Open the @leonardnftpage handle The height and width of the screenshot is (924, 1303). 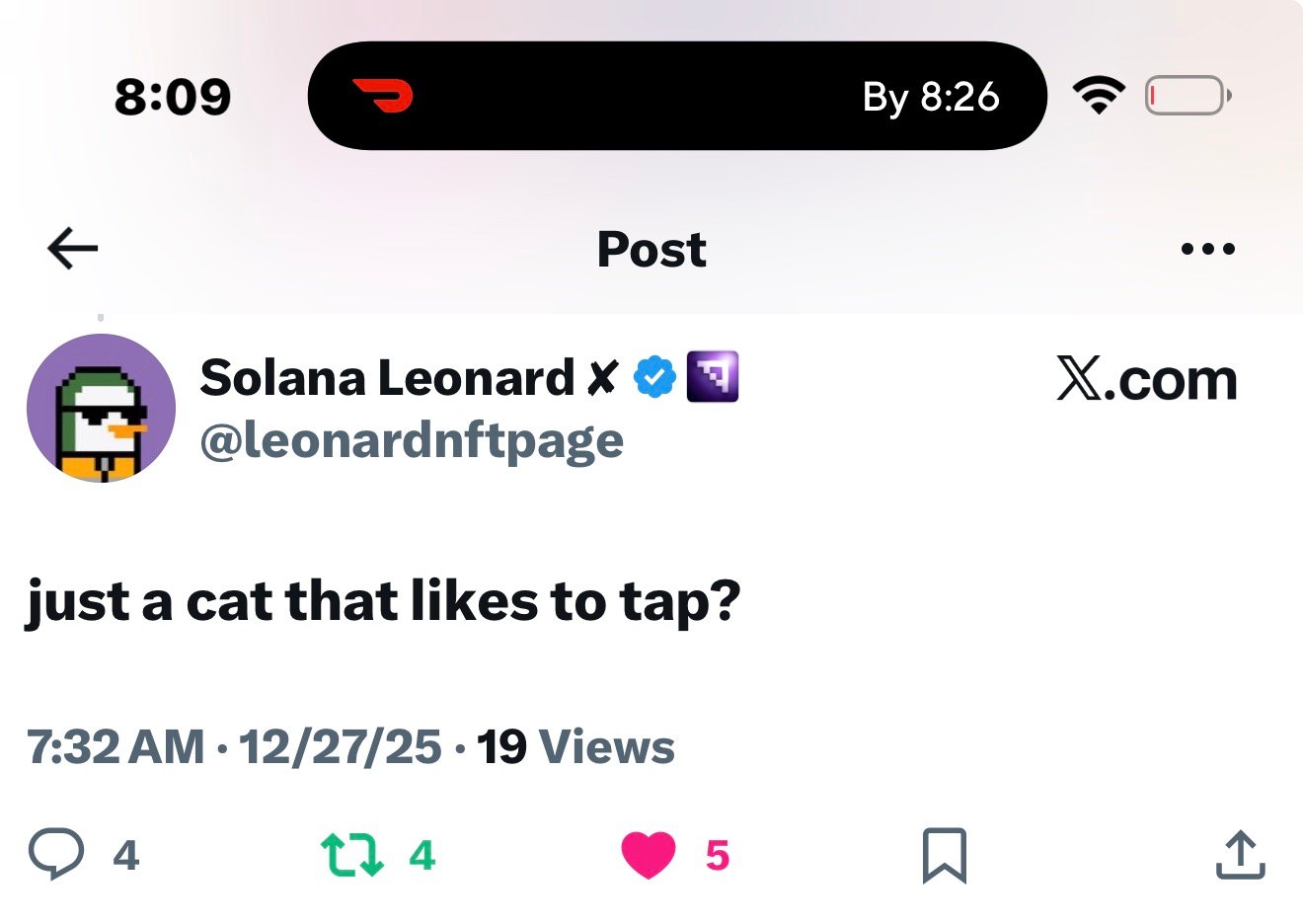pyautogui.click(x=412, y=440)
